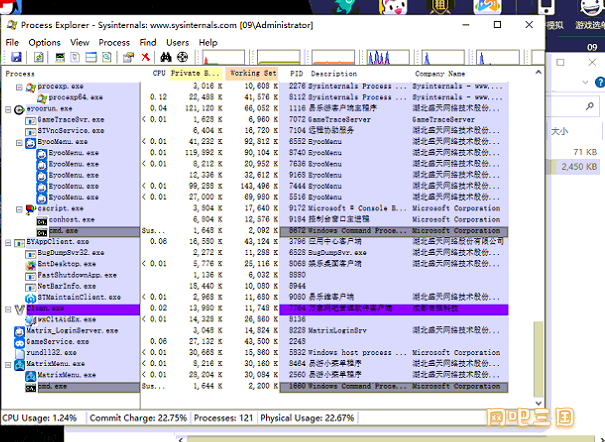Collapse the Clsmn.exe tree node
Image resolution: width=605 pixels, height=442 pixels.
[8, 309]
